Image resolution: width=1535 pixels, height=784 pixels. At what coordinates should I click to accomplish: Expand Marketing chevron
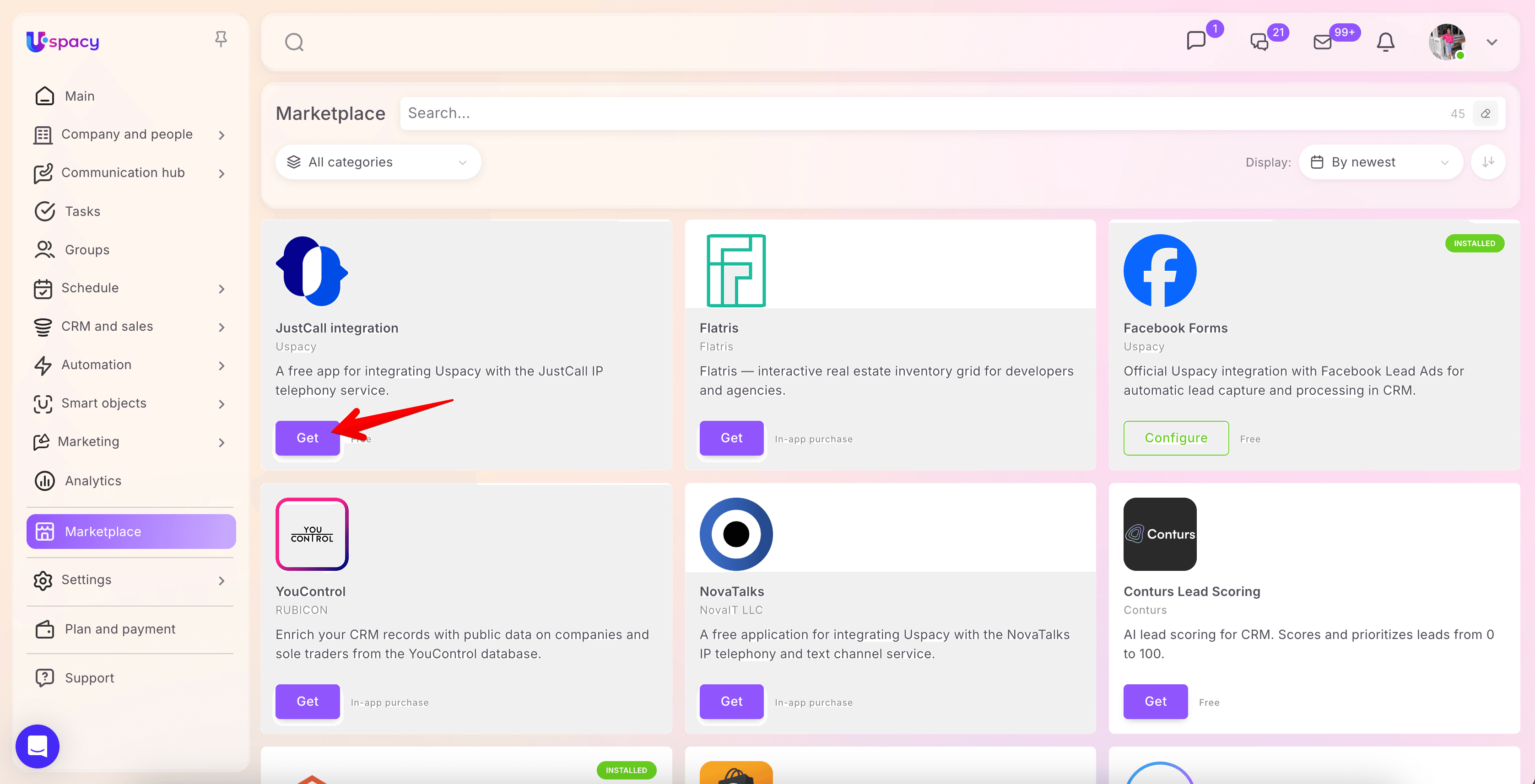coord(222,443)
